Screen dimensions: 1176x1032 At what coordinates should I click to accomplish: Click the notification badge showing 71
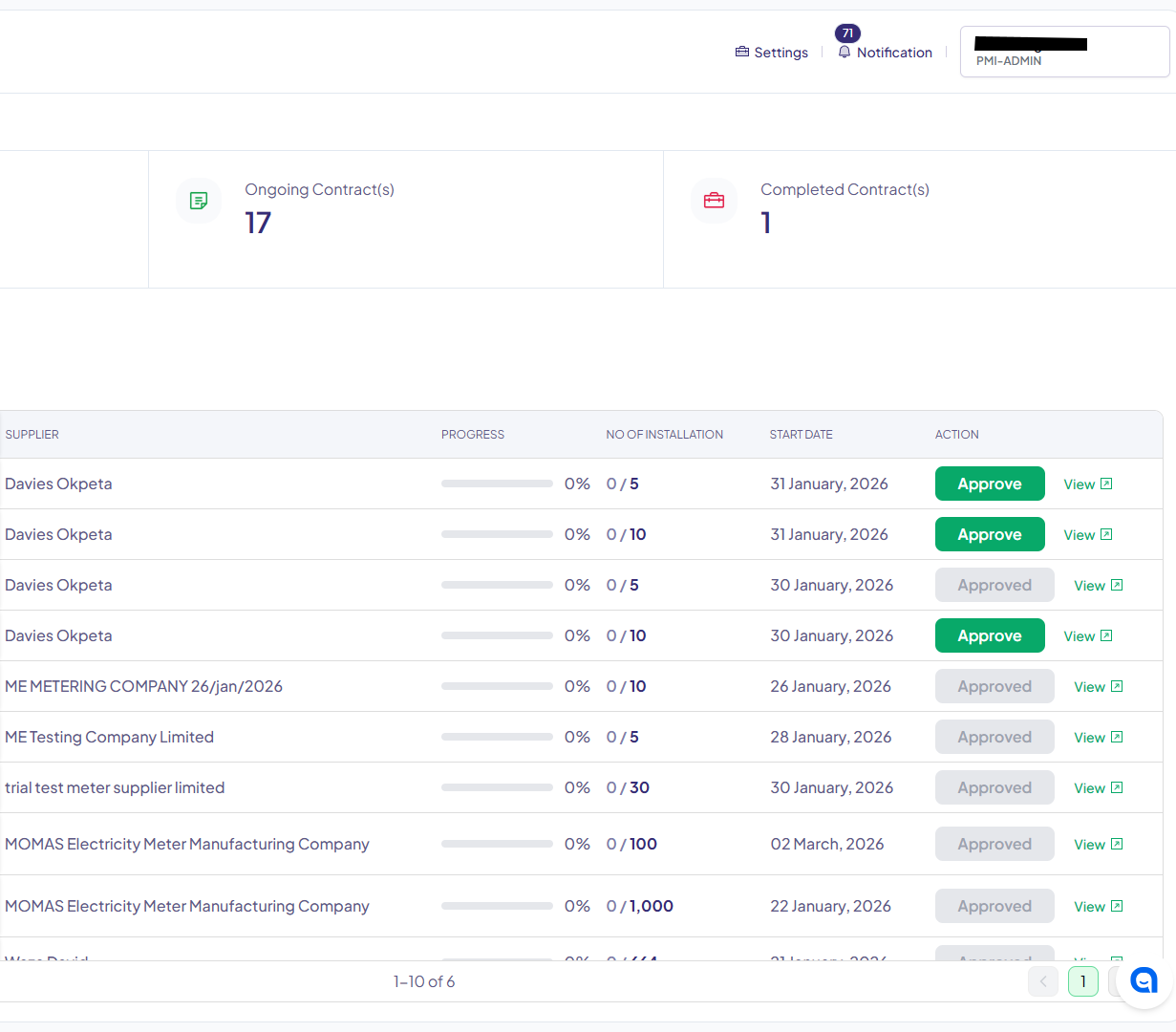(x=847, y=32)
